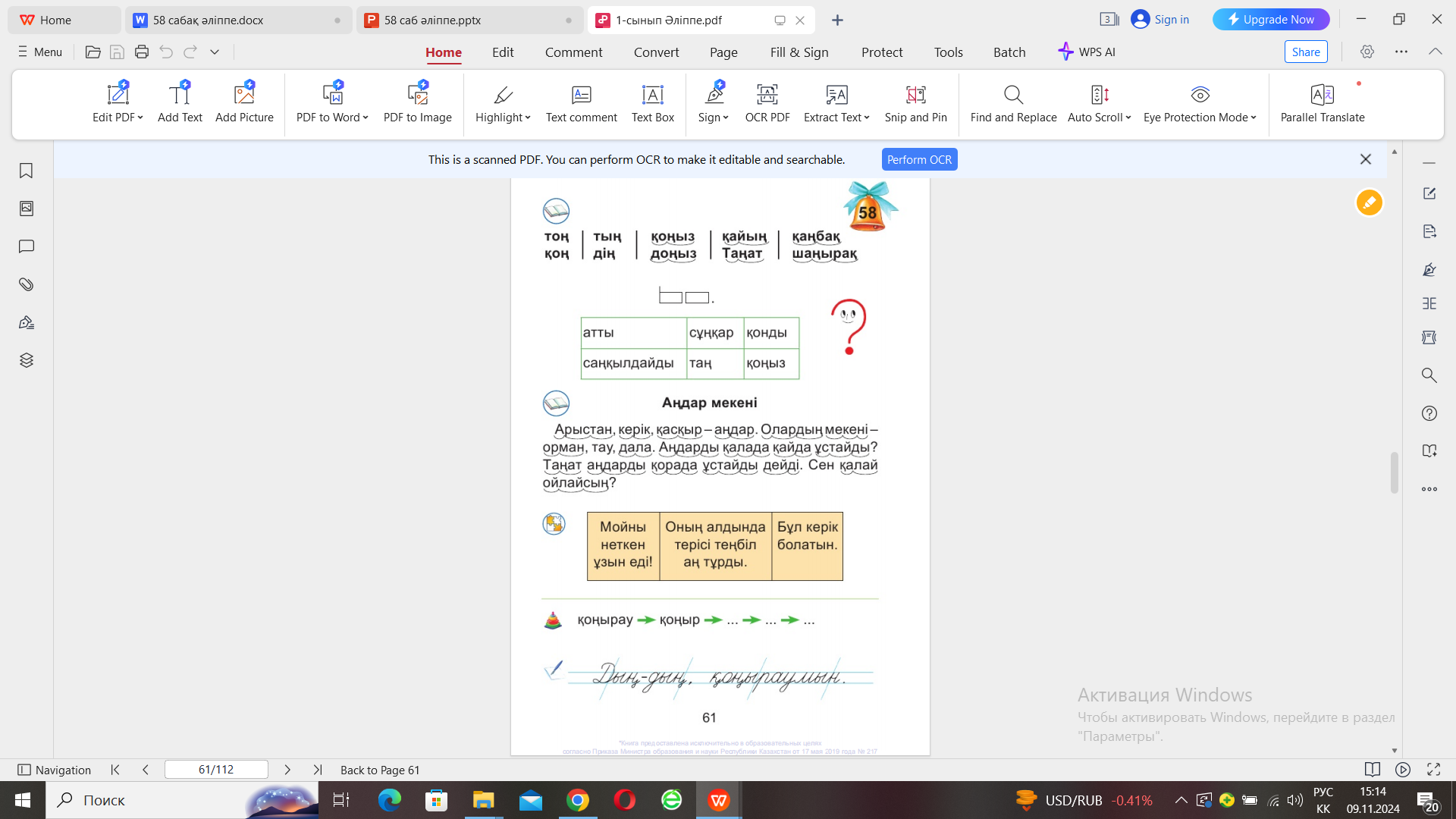Viewport: 1456px width, 819px height.
Task: Click the Perform OCR button
Action: coord(919,159)
